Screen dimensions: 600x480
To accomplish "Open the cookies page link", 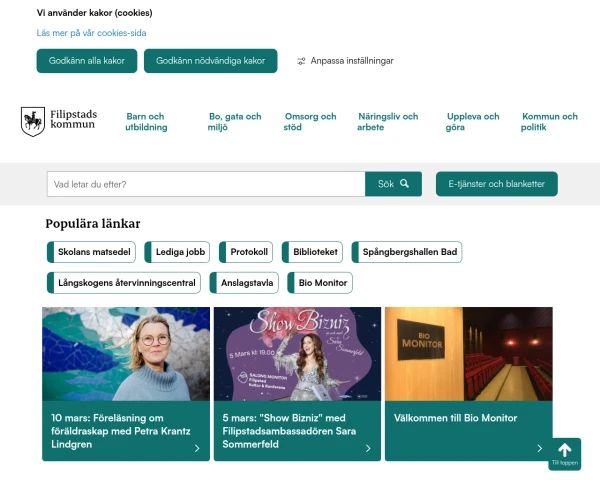I will coord(91,33).
